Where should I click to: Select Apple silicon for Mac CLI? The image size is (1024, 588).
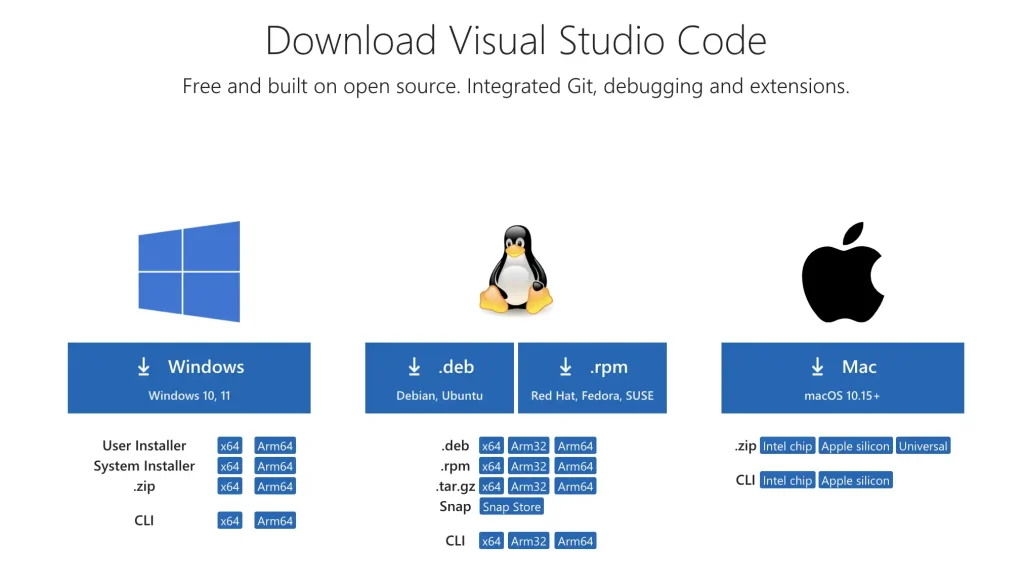pos(856,480)
